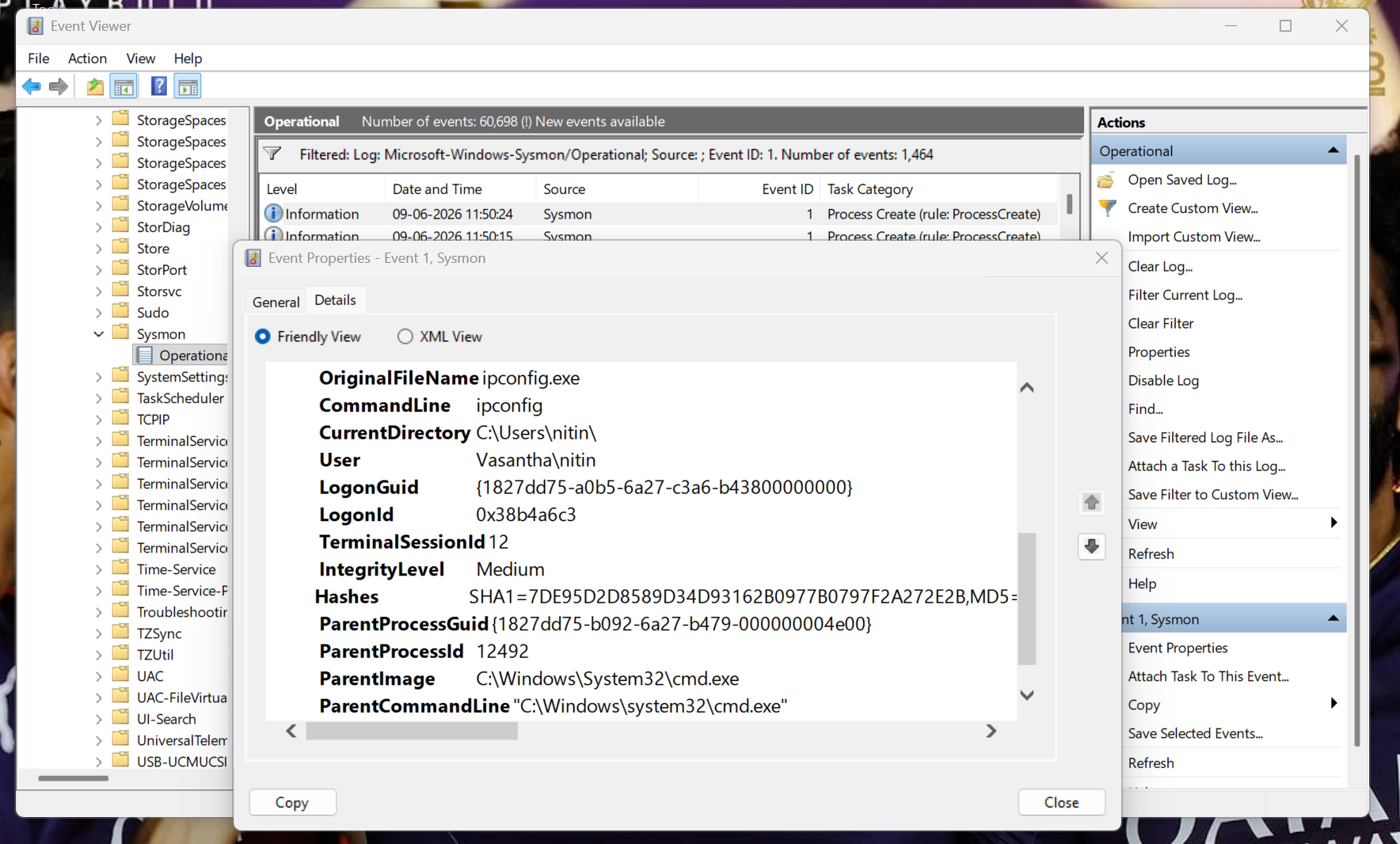Click horizontal scroll right arrow in details

pos(991,731)
